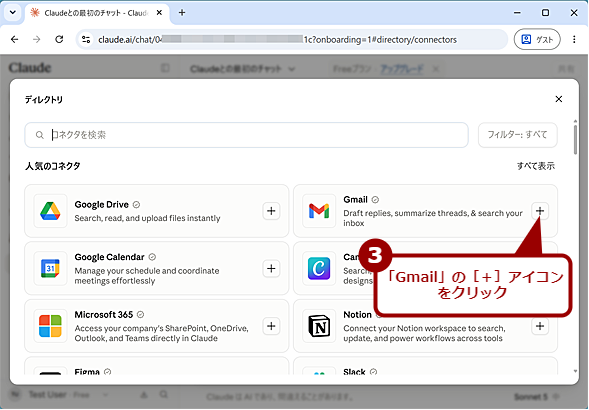Click the Google Drive connector title

(101, 204)
